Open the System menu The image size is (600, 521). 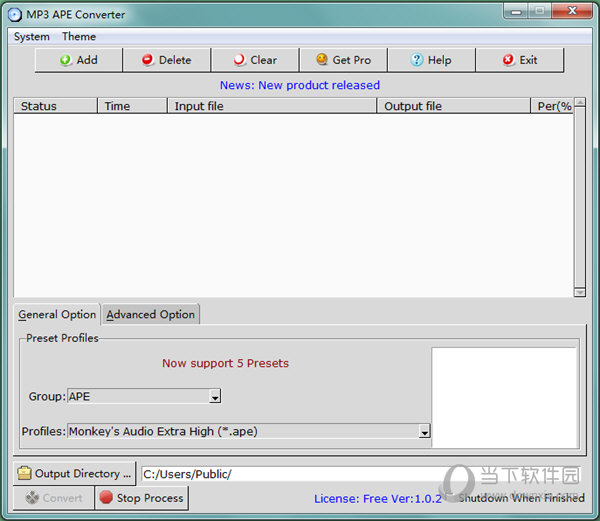[32, 37]
